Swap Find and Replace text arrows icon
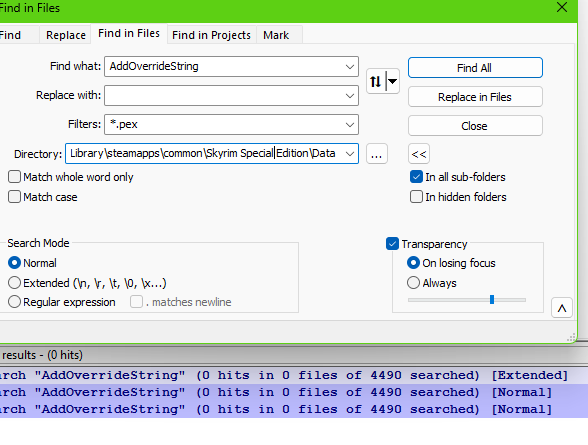The width and height of the screenshot is (588, 445). [375, 81]
